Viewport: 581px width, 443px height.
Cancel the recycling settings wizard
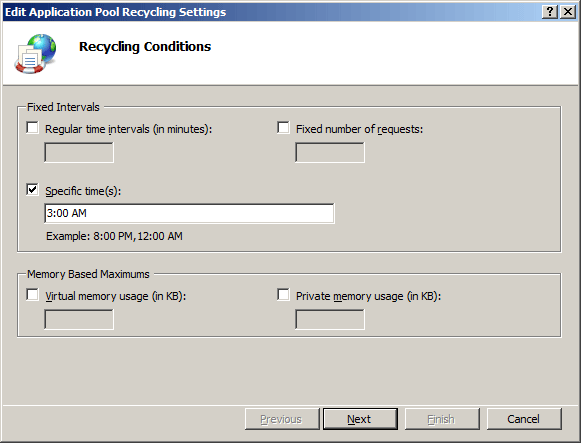tap(524, 419)
